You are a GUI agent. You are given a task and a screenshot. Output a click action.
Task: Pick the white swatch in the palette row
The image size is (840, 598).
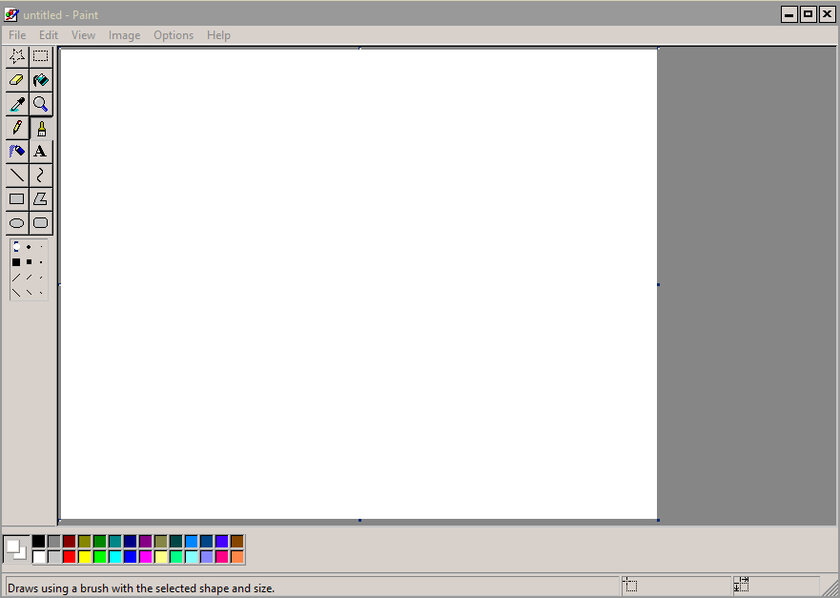click(39, 557)
